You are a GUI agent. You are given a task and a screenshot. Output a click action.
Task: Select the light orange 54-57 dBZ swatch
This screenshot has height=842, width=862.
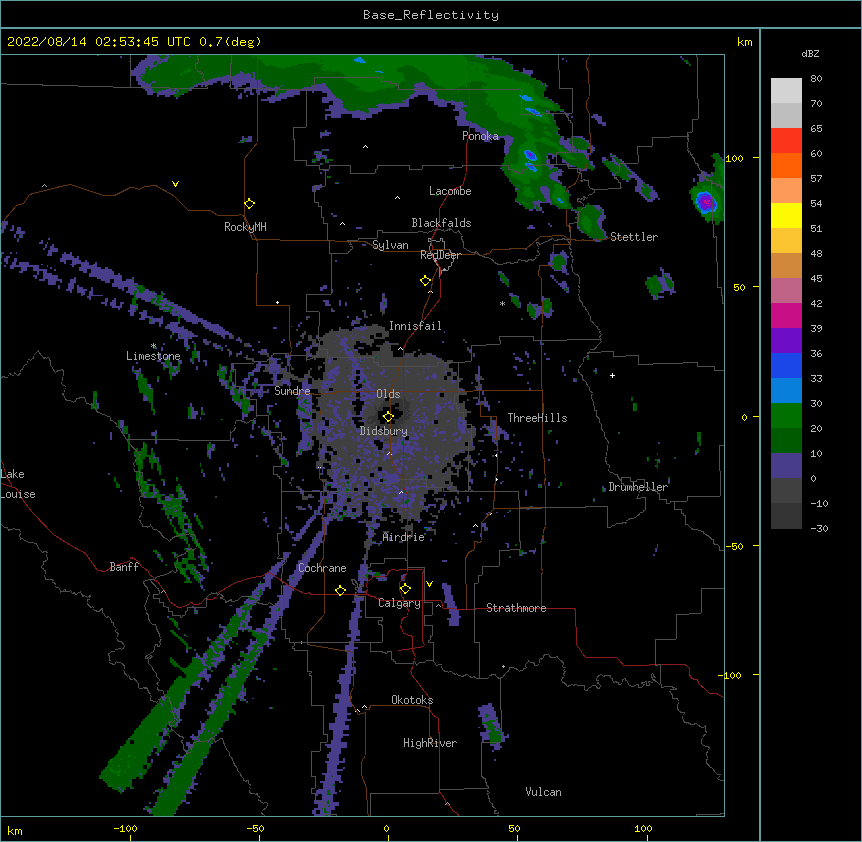coord(786,191)
